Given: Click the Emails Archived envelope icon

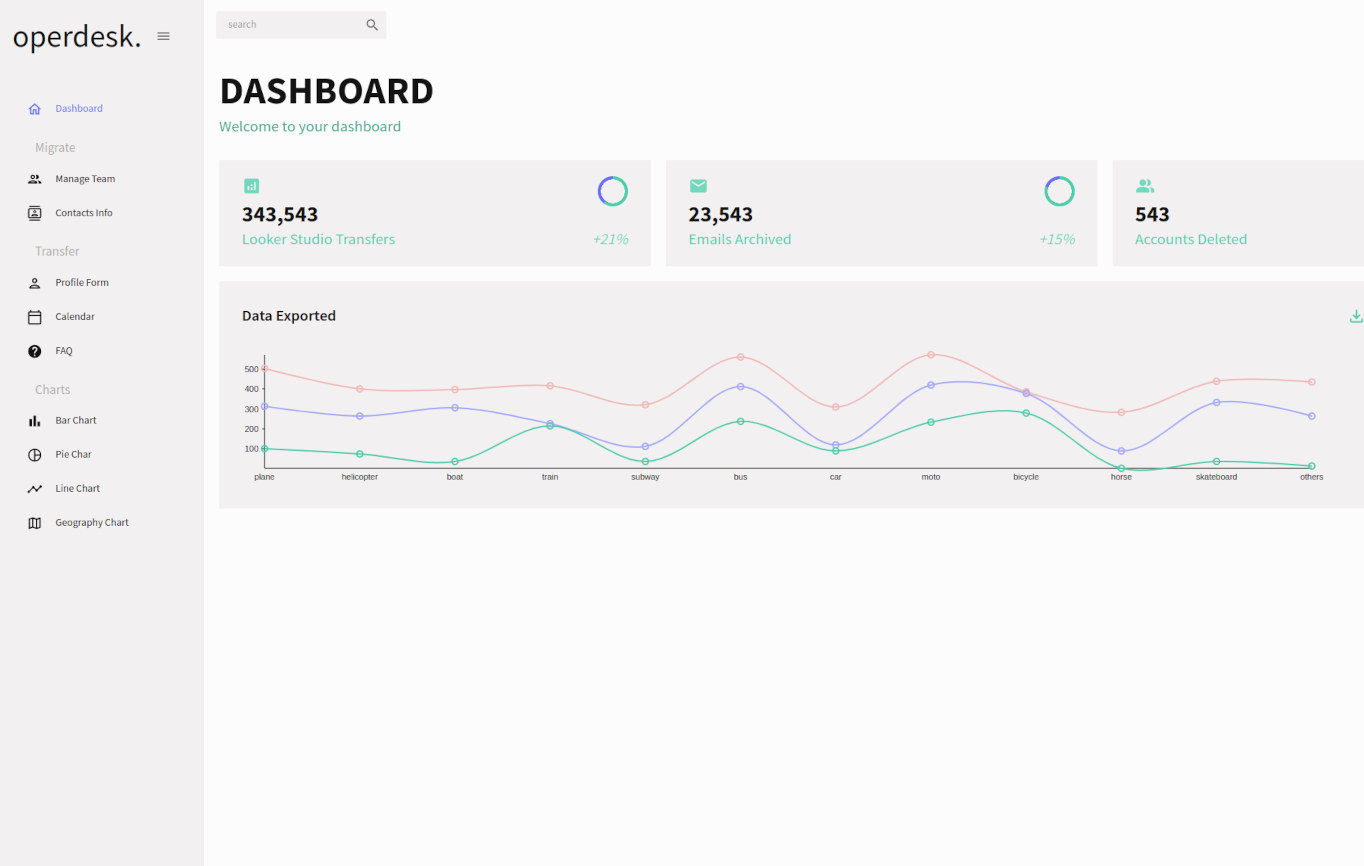Looking at the screenshot, I should 698,186.
